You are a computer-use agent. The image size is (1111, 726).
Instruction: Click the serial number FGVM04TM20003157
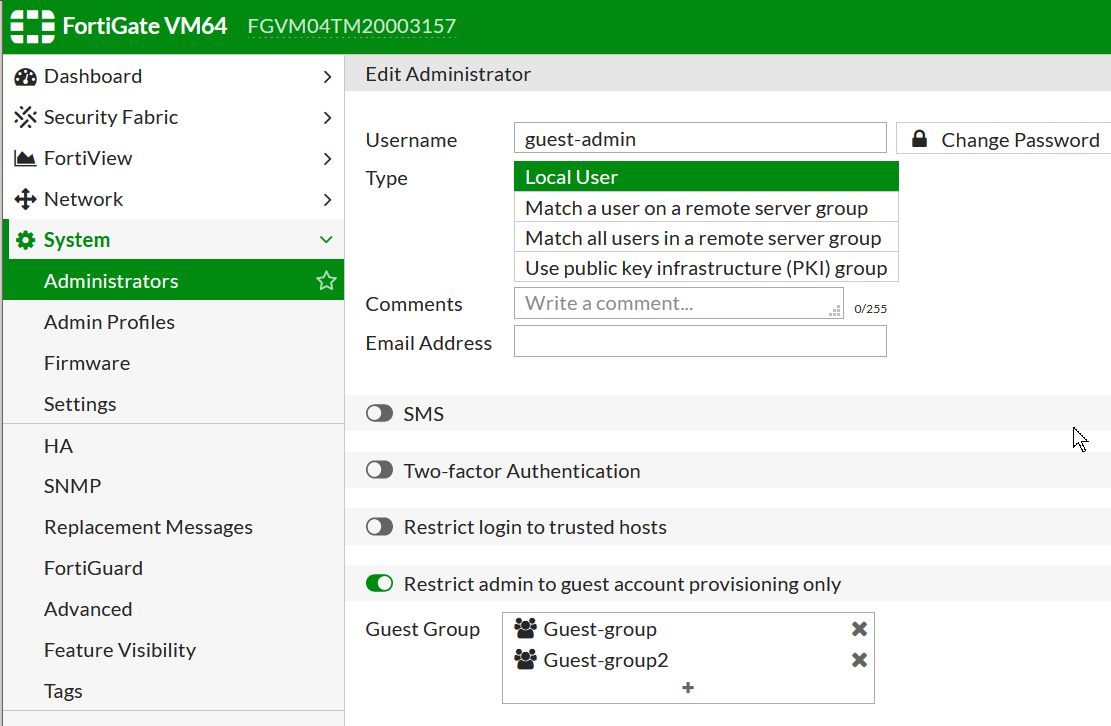point(351,26)
